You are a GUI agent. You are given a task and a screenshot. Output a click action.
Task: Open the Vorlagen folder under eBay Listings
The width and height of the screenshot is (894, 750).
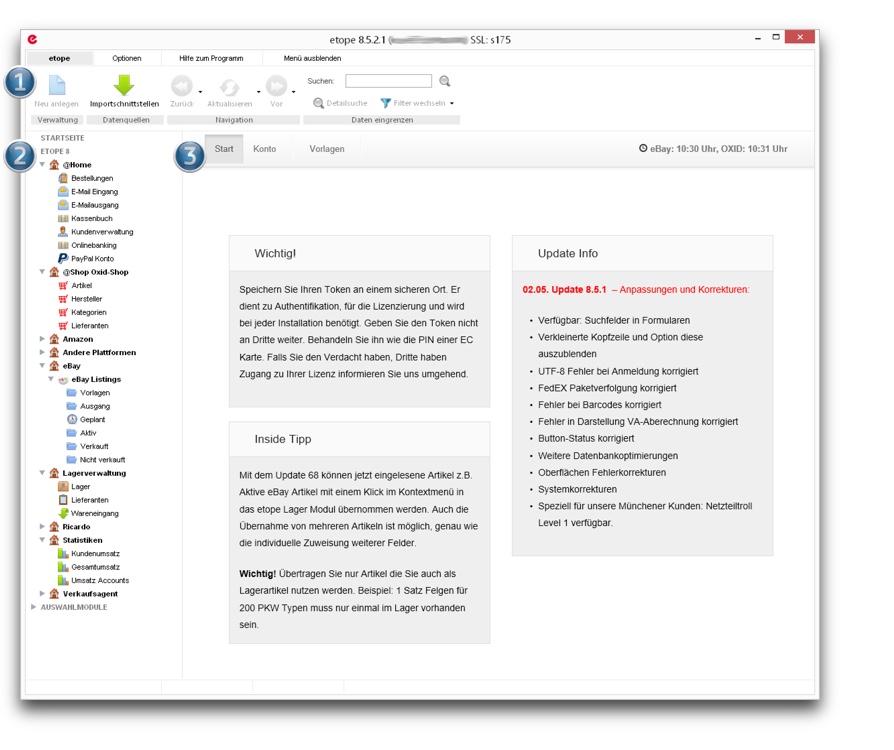(x=95, y=392)
